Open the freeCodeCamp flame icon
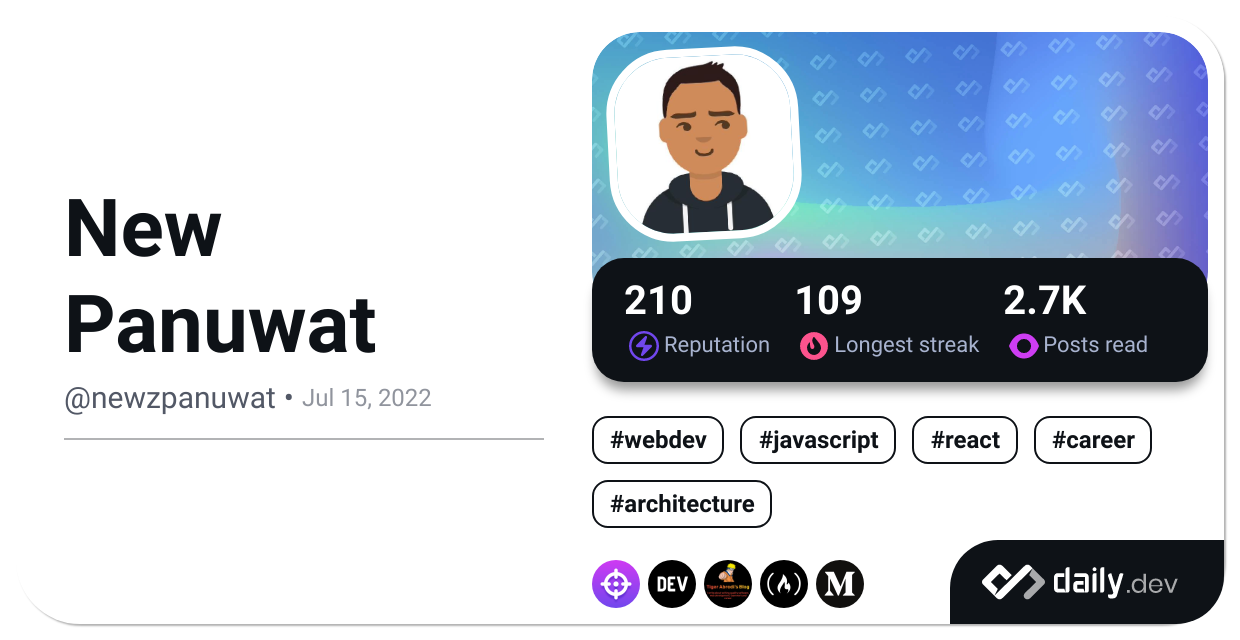This screenshot has width=1240, height=640. [784, 584]
